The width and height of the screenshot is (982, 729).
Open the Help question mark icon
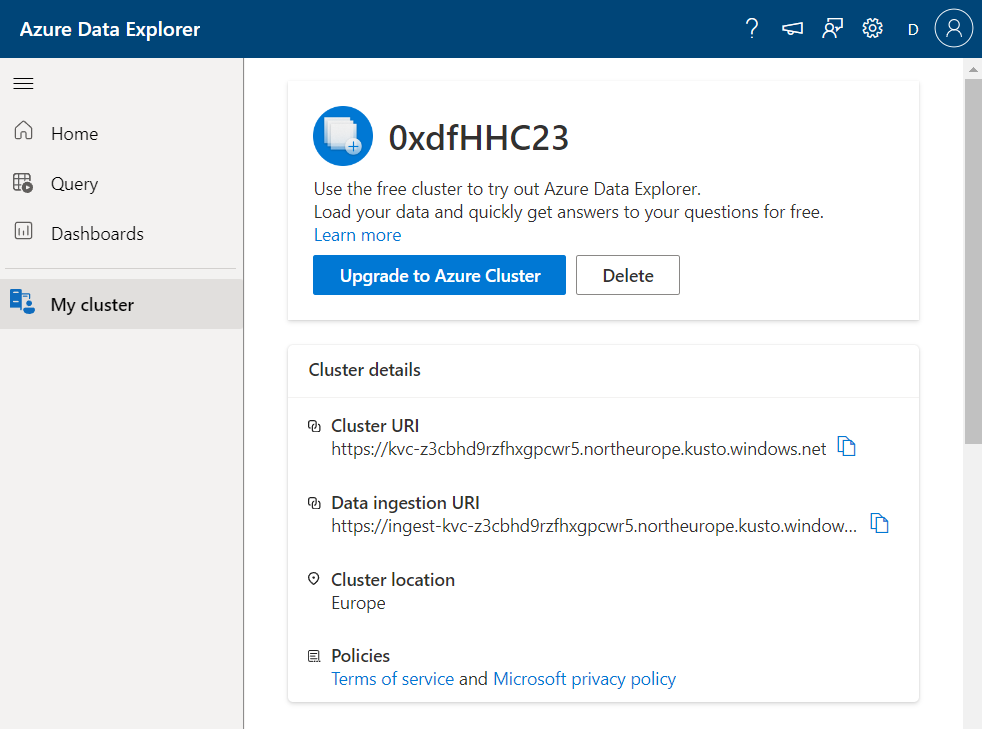click(x=752, y=29)
